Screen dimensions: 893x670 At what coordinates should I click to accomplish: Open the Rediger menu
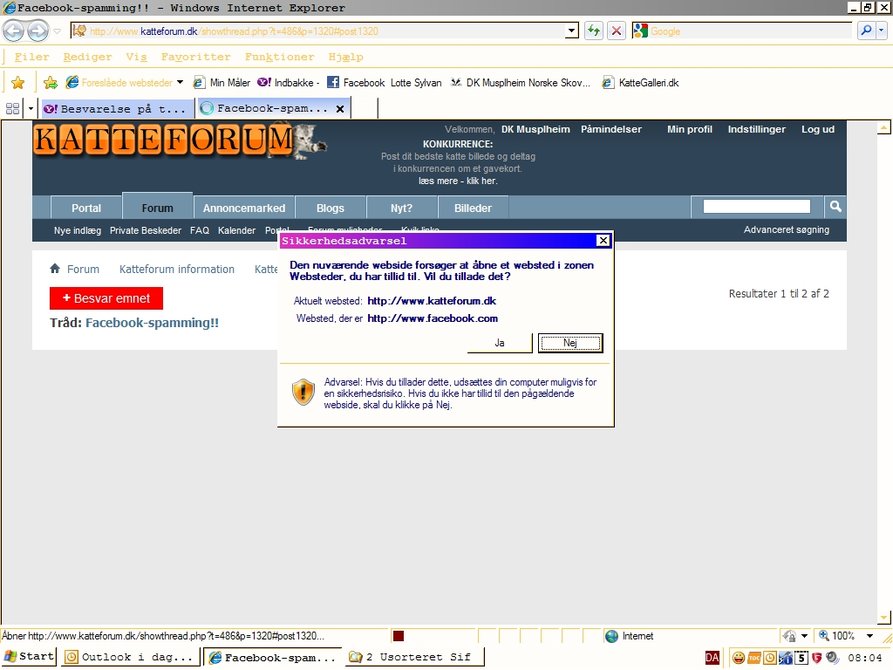(87, 57)
